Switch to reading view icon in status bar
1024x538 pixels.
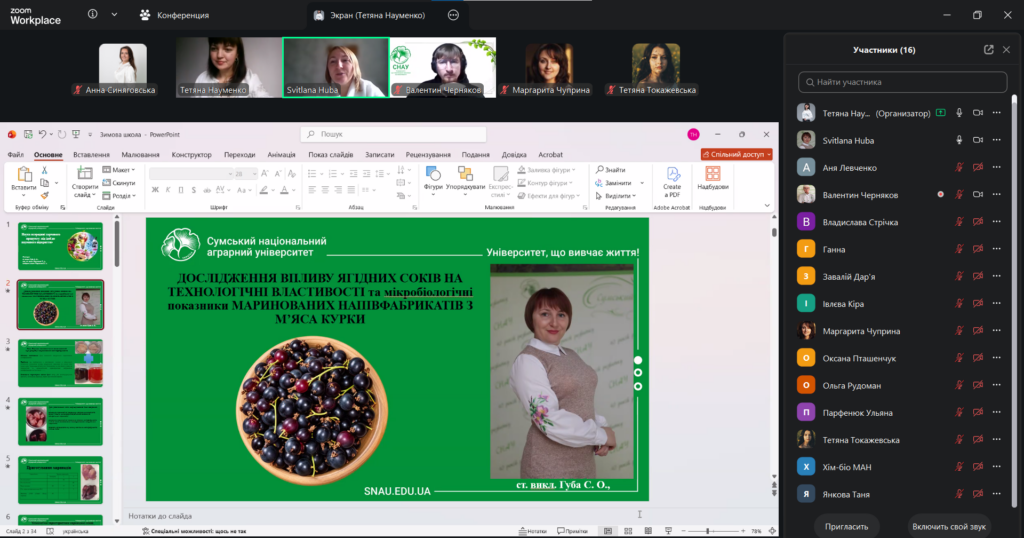tap(648, 531)
